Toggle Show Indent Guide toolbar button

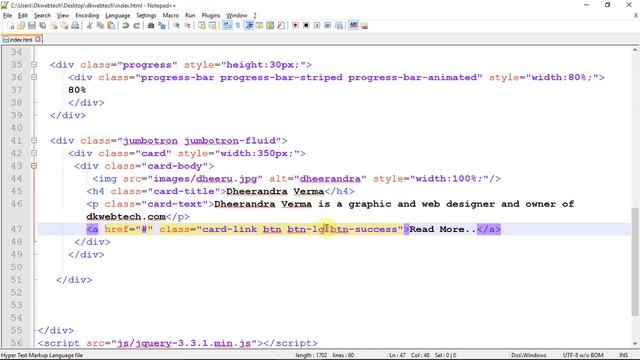pyautogui.click(x=249, y=26)
